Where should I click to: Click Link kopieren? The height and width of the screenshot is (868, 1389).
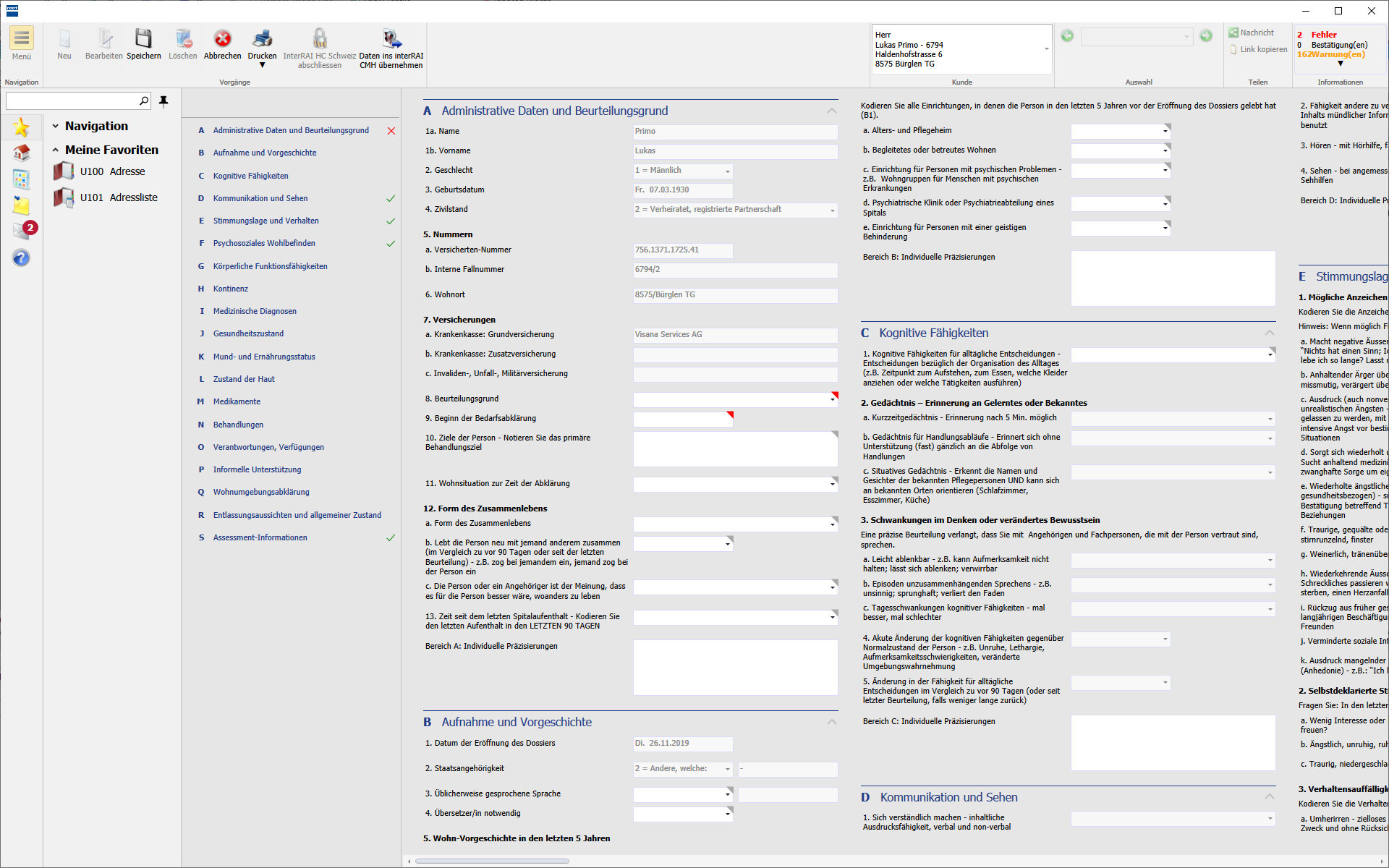tap(1258, 49)
